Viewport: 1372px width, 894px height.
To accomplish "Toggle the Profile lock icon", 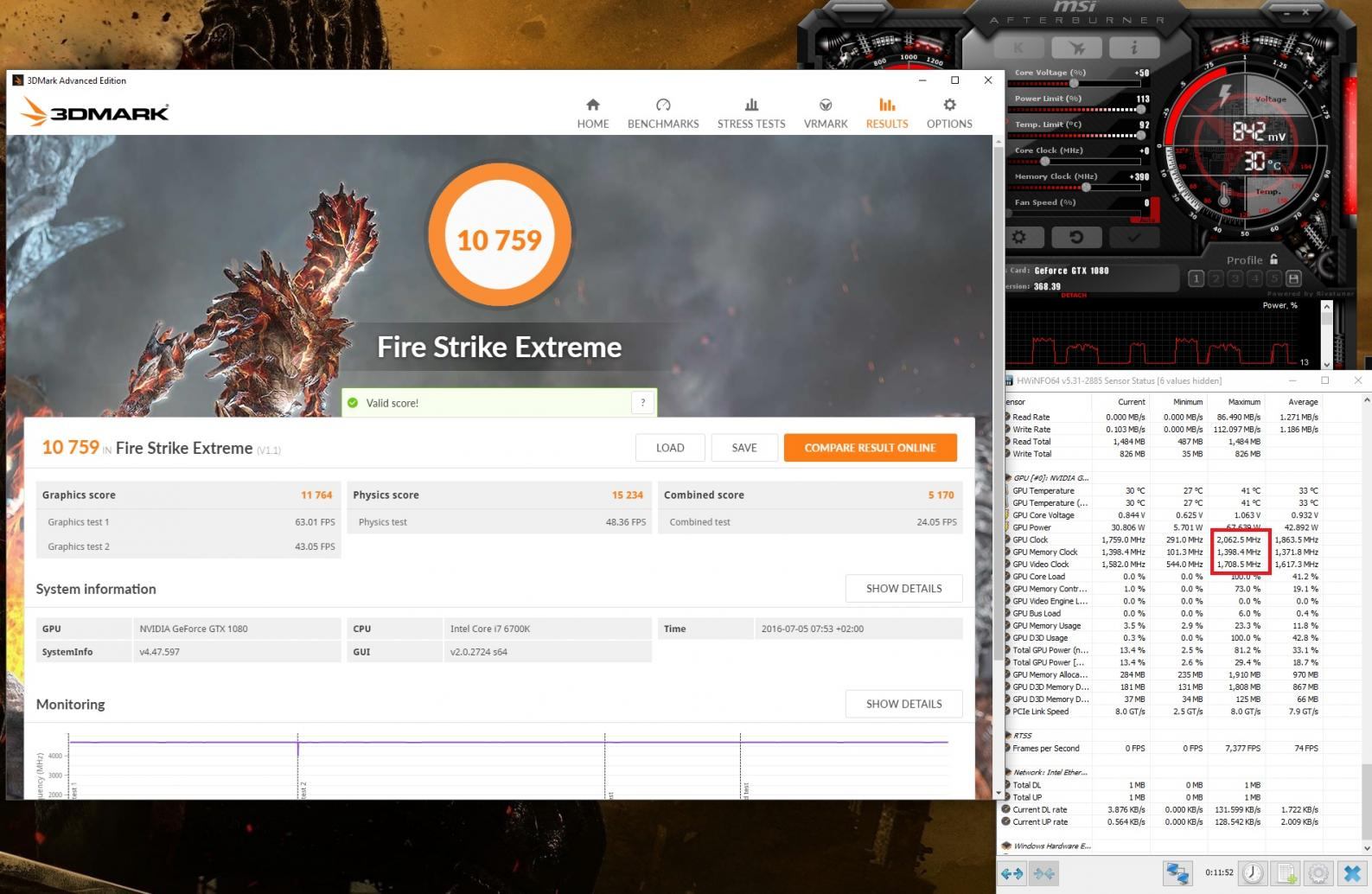I will (x=1273, y=259).
